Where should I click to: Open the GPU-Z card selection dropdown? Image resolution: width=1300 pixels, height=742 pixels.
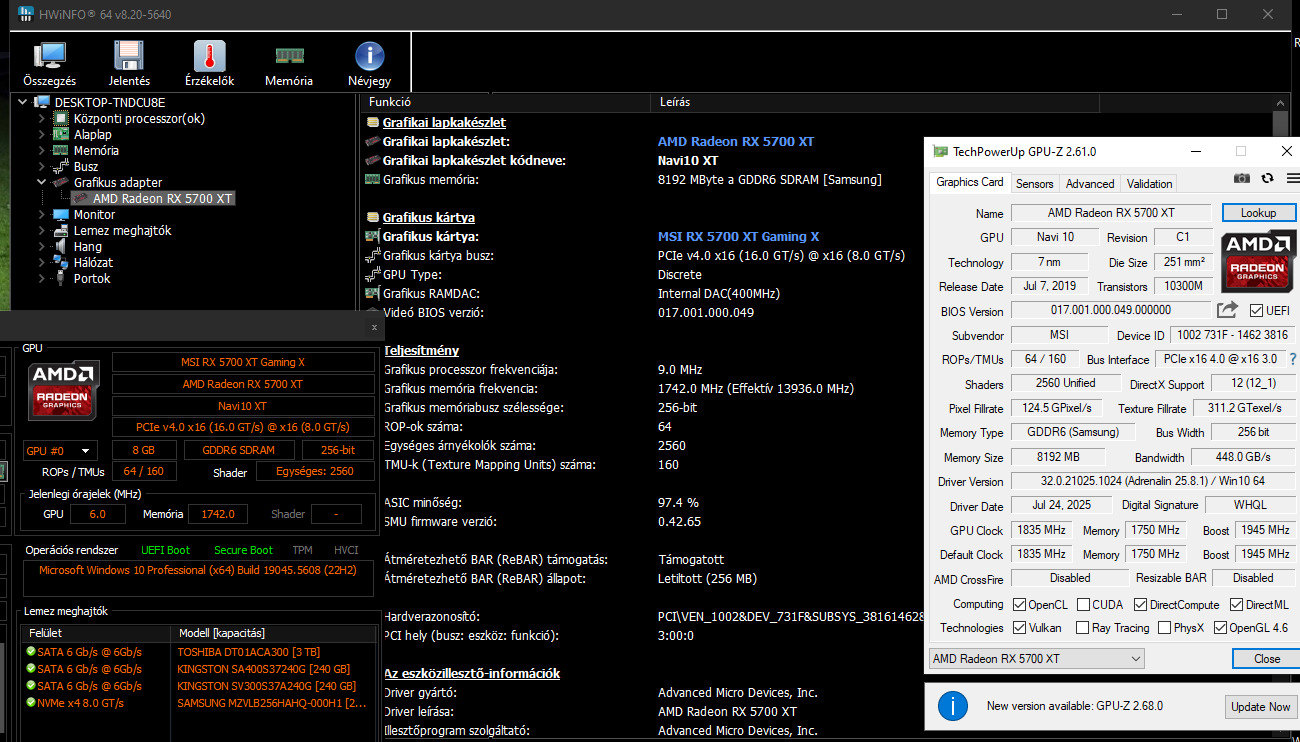1036,659
